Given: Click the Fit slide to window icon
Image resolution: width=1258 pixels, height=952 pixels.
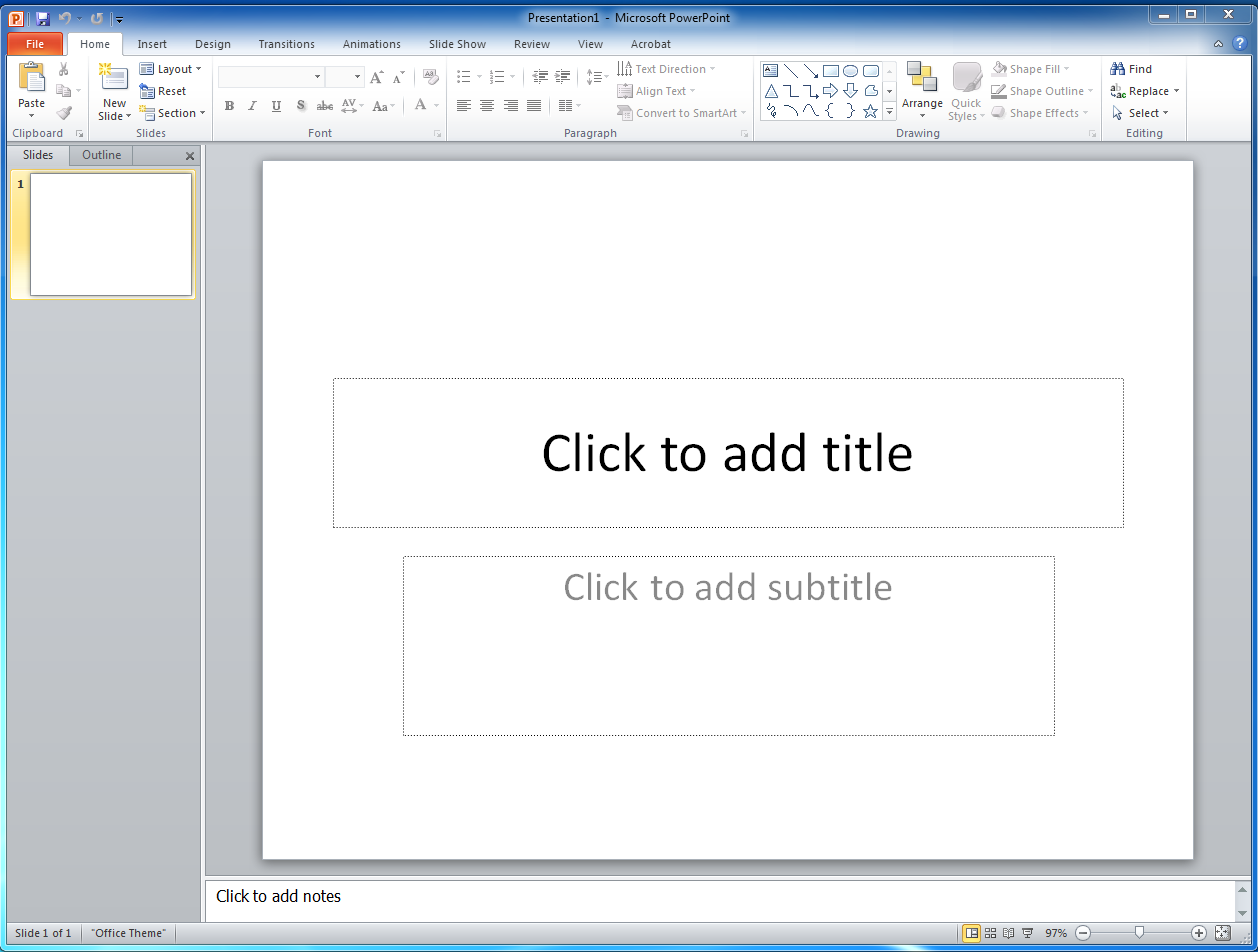Looking at the screenshot, I should point(1222,933).
